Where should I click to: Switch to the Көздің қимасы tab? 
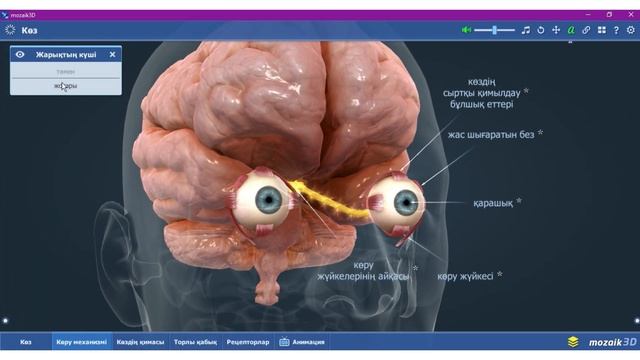pyautogui.click(x=140, y=342)
